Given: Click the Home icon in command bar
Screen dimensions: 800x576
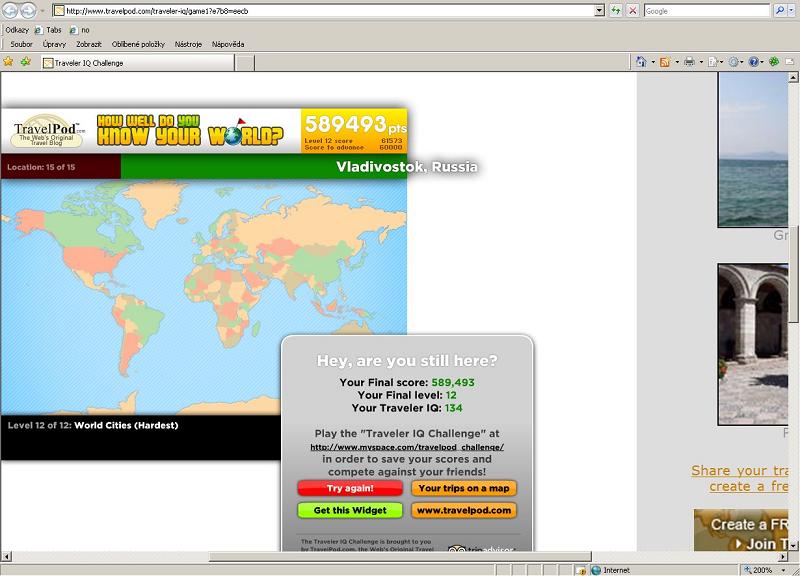Looking at the screenshot, I should click(x=640, y=62).
